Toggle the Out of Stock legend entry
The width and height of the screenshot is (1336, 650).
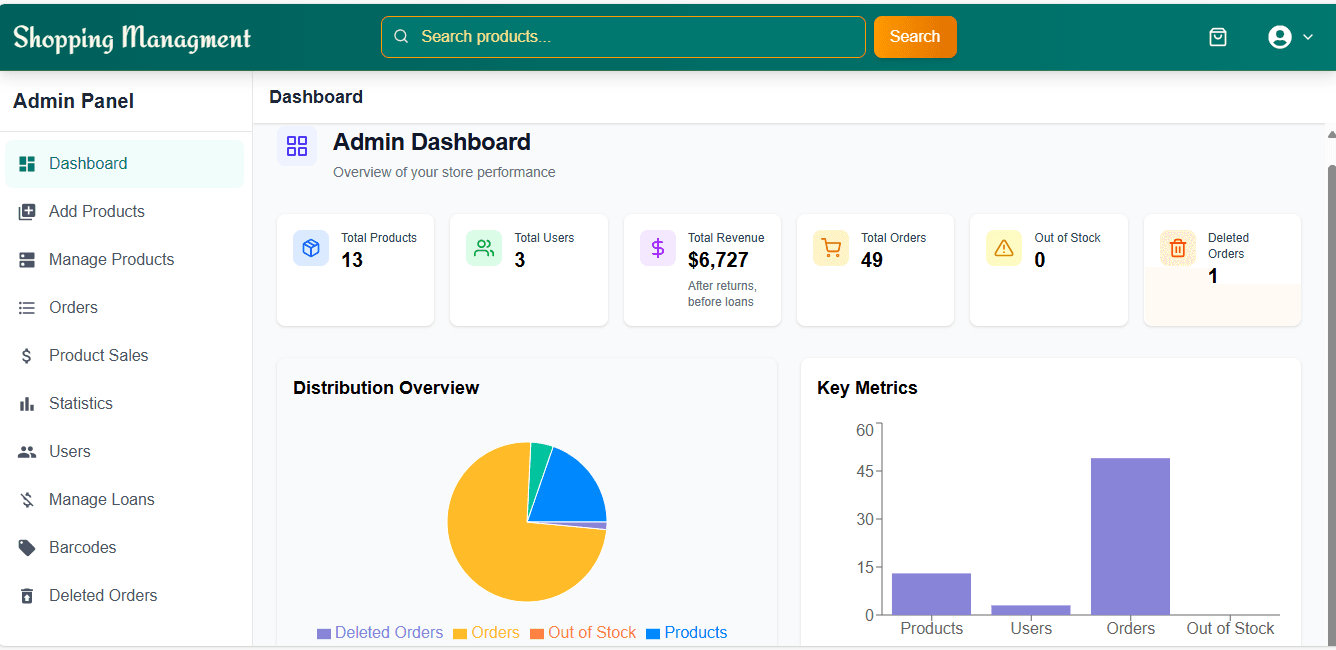pyautogui.click(x=583, y=633)
